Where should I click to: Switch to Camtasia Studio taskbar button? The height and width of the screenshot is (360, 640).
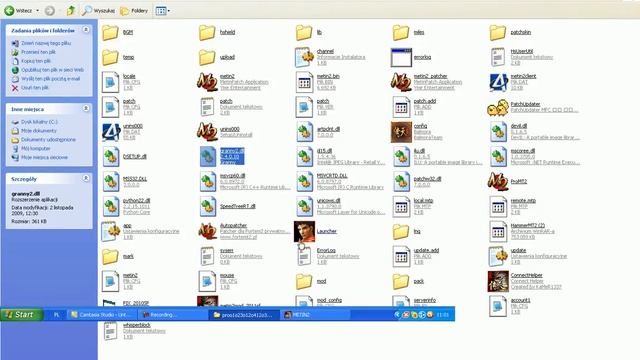point(100,315)
